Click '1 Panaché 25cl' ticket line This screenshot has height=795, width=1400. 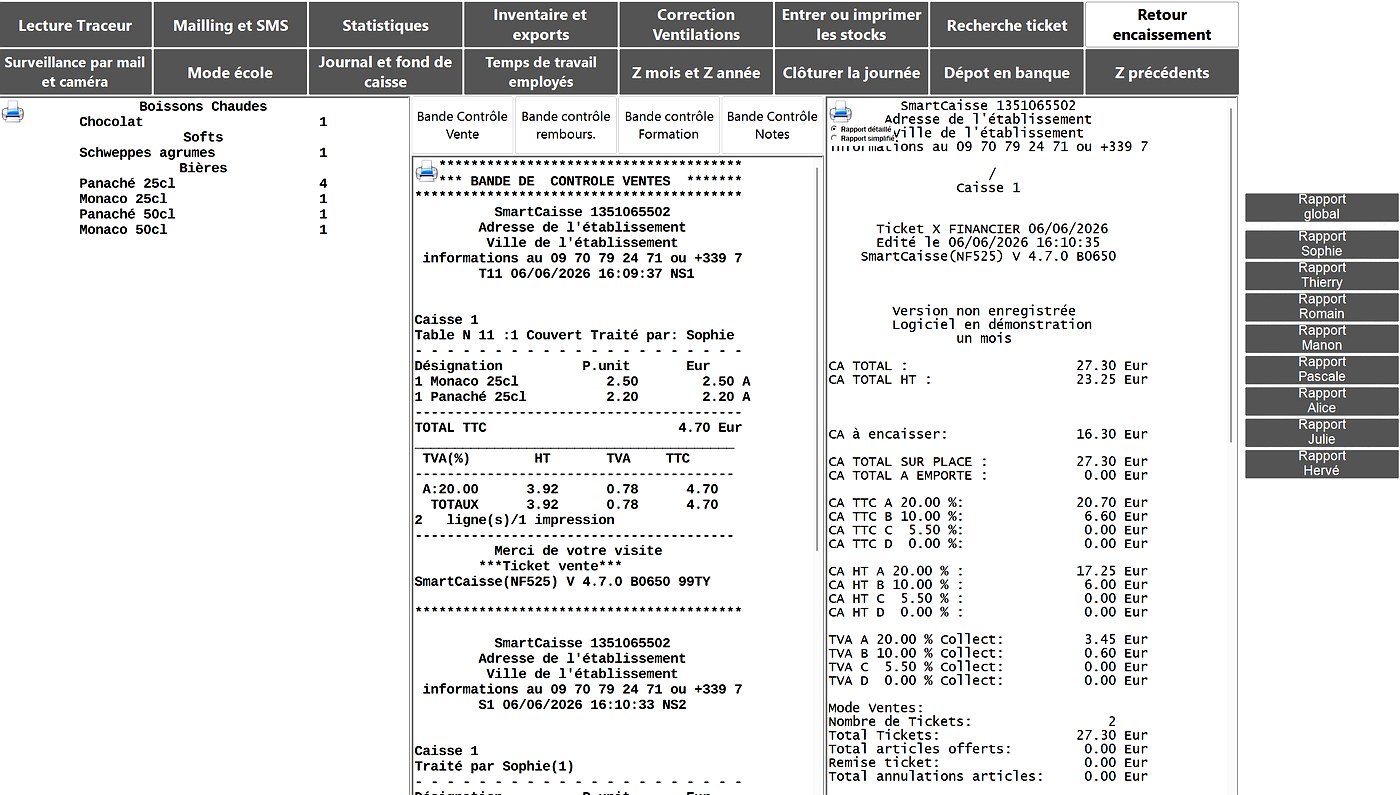(582, 396)
